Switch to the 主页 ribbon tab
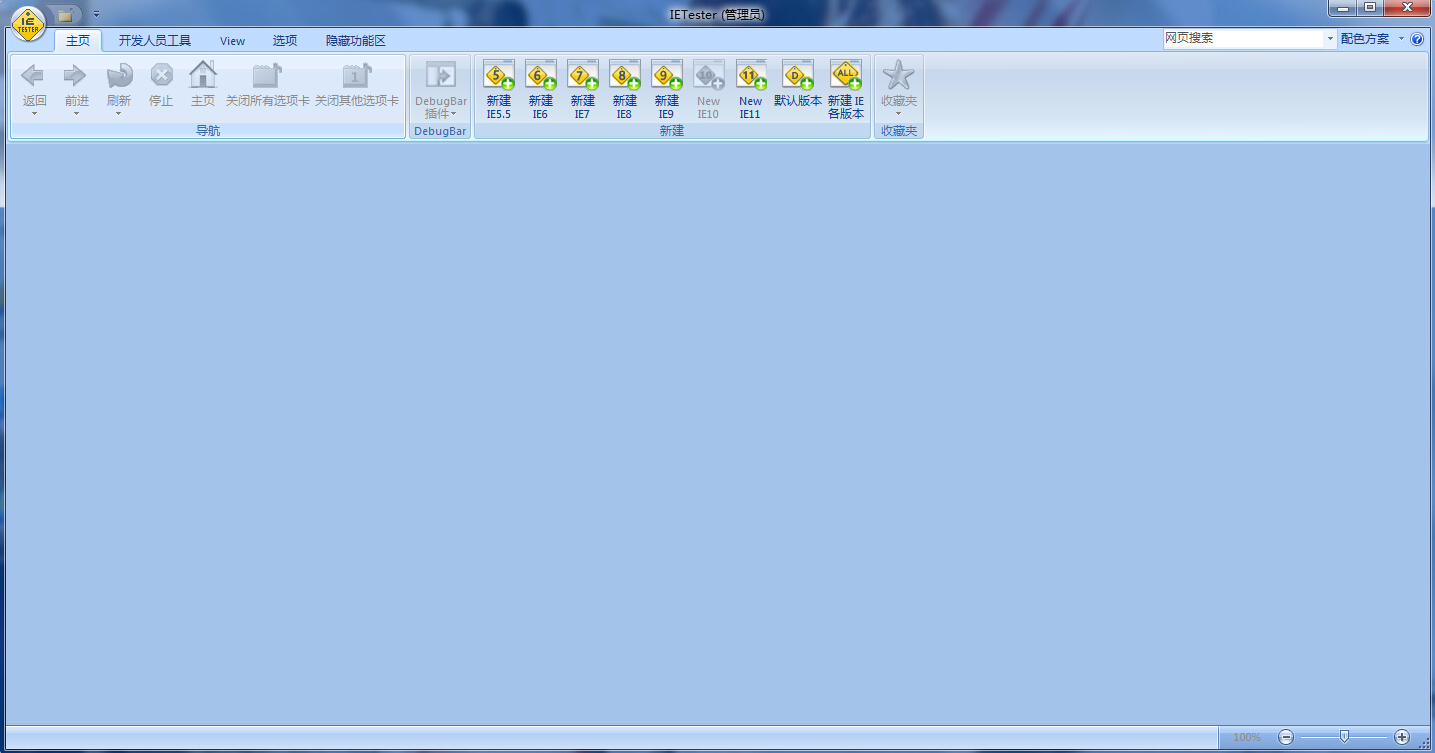Viewport: 1435px width, 753px height. (x=78, y=41)
